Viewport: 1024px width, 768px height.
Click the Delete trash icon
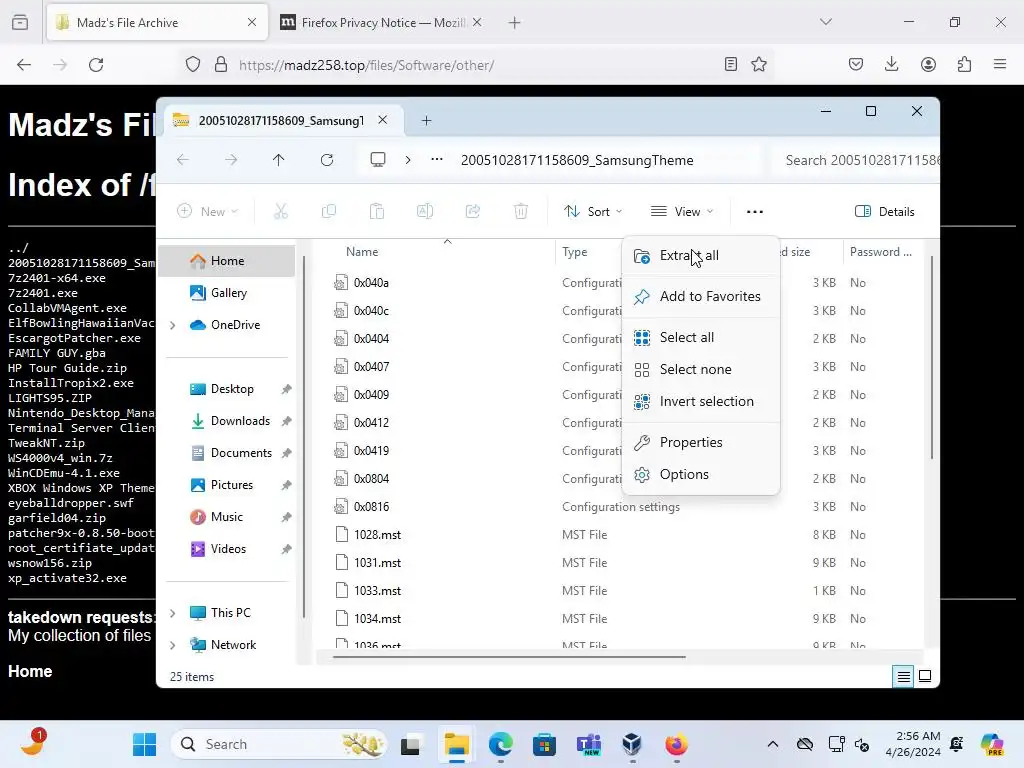521,212
